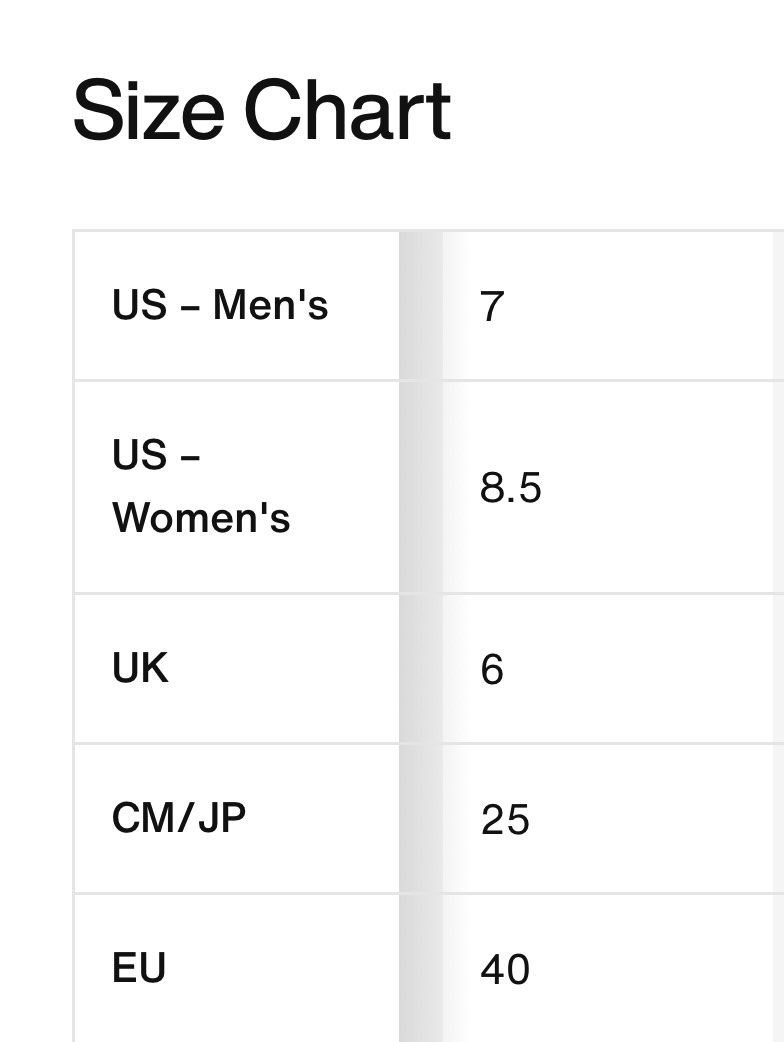Click the UK size 6 cell
The width and height of the screenshot is (784, 1042).
pyautogui.click(x=607, y=669)
